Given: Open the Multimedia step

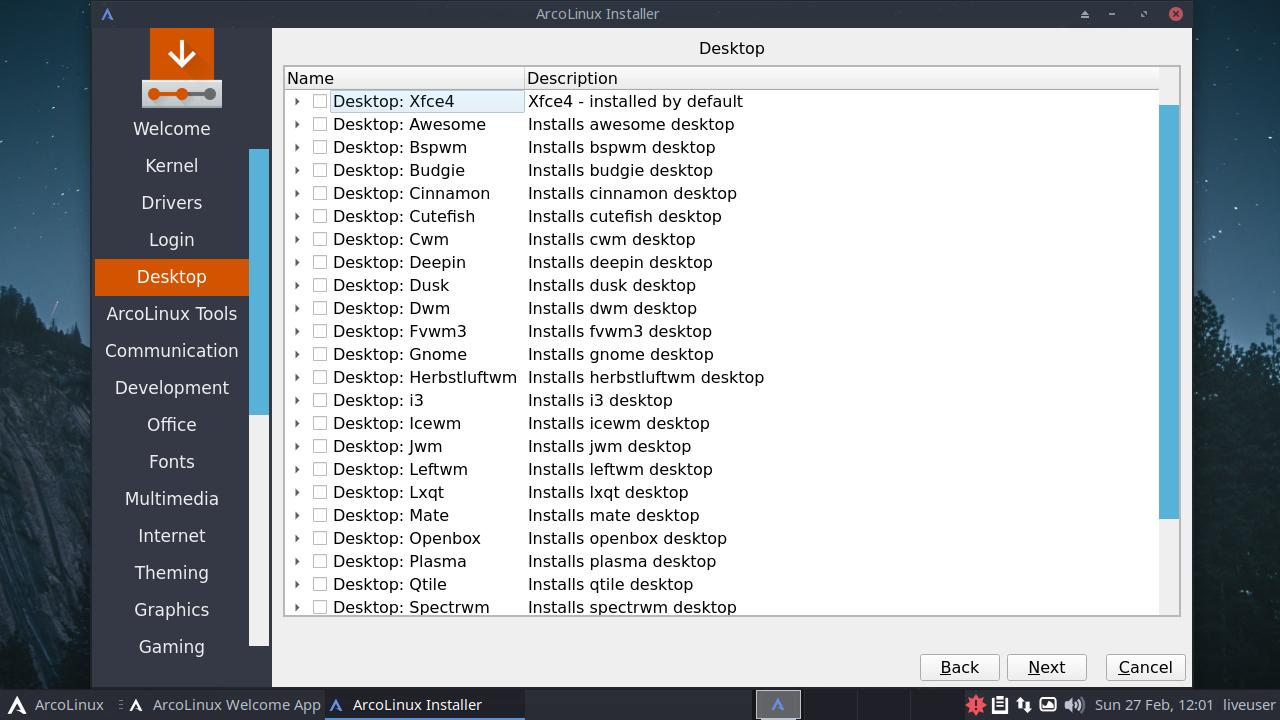Looking at the screenshot, I should point(172,499).
